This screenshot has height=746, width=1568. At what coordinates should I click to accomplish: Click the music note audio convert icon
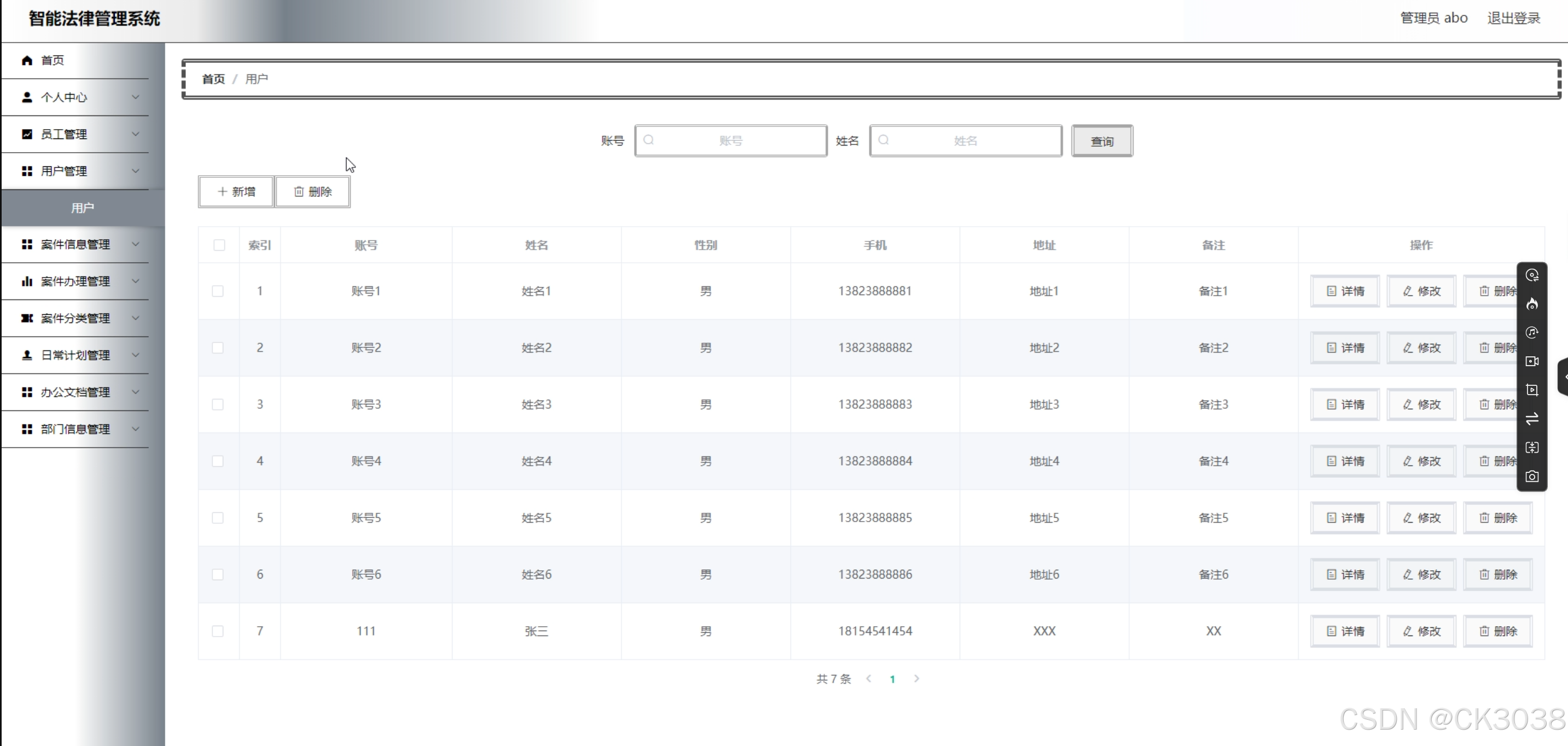pos(1531,333)
